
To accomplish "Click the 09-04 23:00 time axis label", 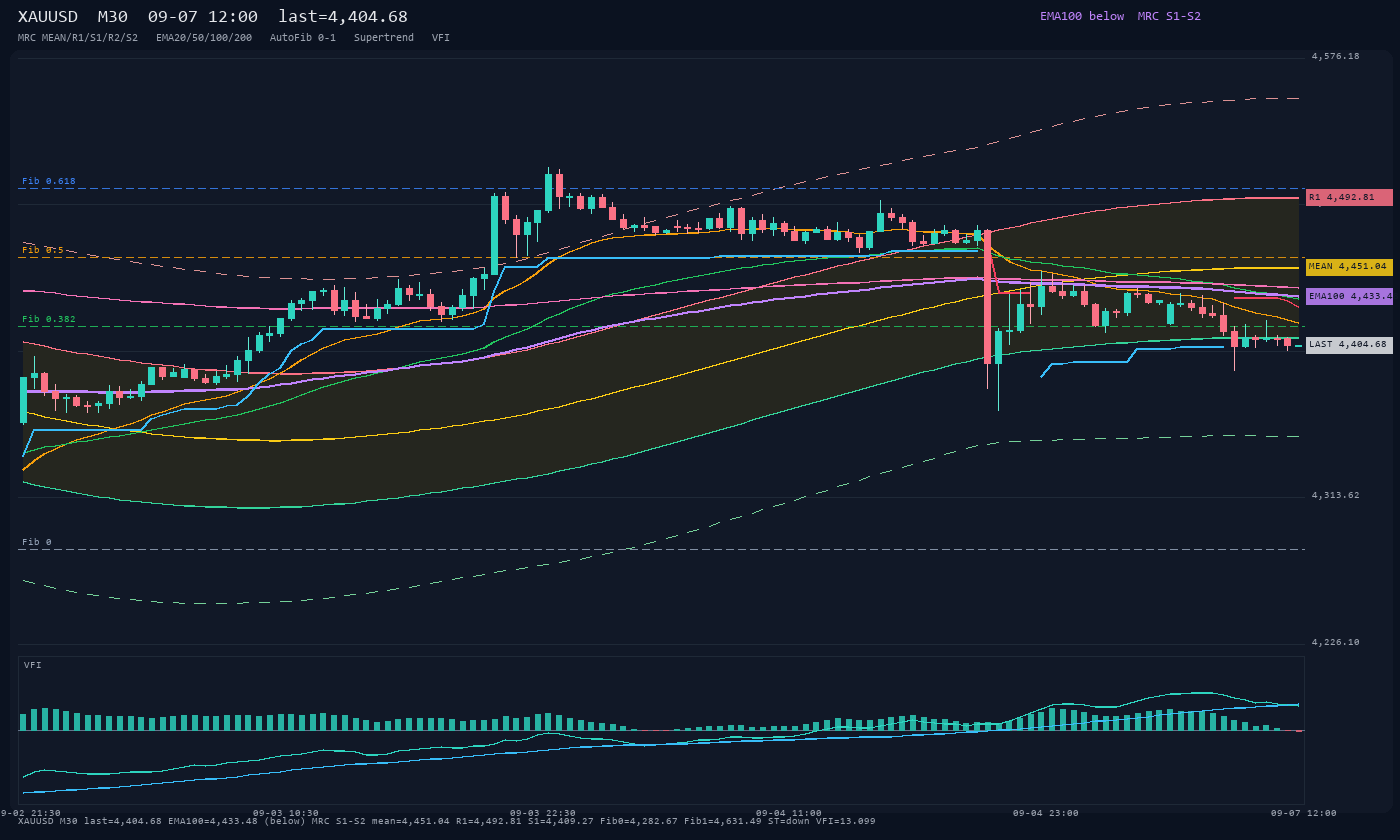I will click(x=1046, y=813).
